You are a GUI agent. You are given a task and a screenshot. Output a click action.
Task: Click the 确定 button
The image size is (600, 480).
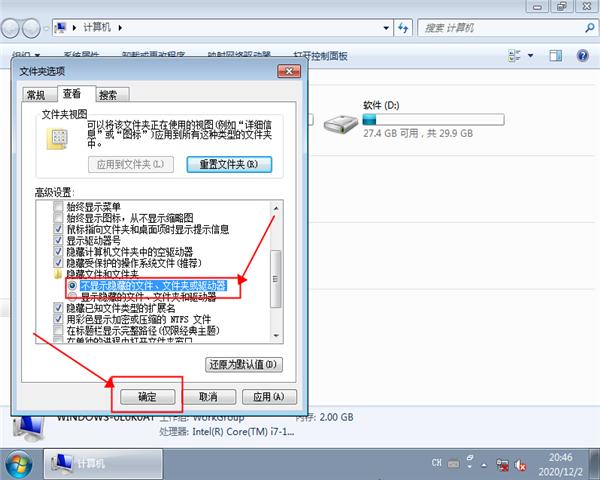(x=146, y=396)
